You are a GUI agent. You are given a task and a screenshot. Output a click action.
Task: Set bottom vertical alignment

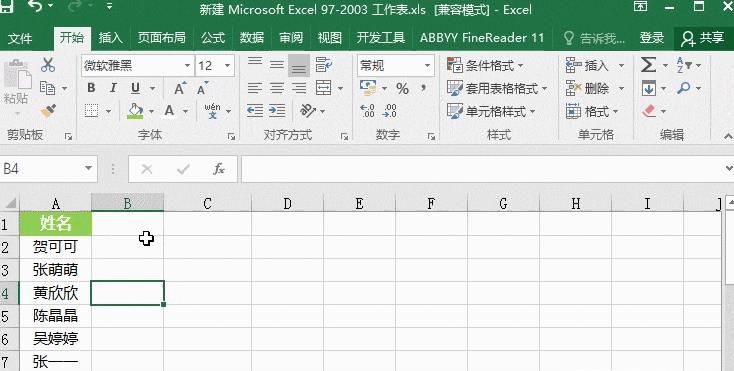tap(299, 66)
